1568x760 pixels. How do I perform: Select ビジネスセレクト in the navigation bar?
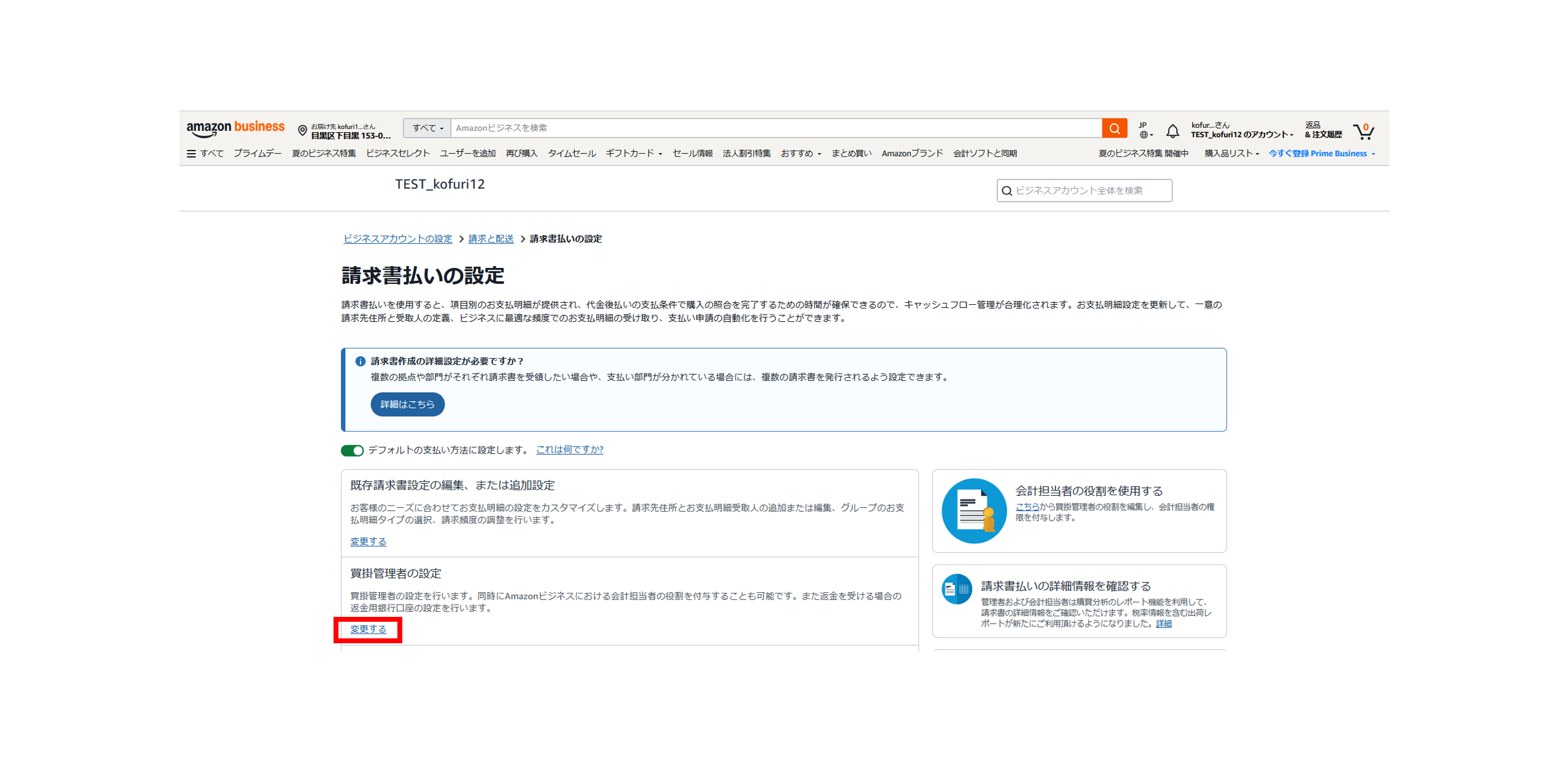click(x=397, y=154)
